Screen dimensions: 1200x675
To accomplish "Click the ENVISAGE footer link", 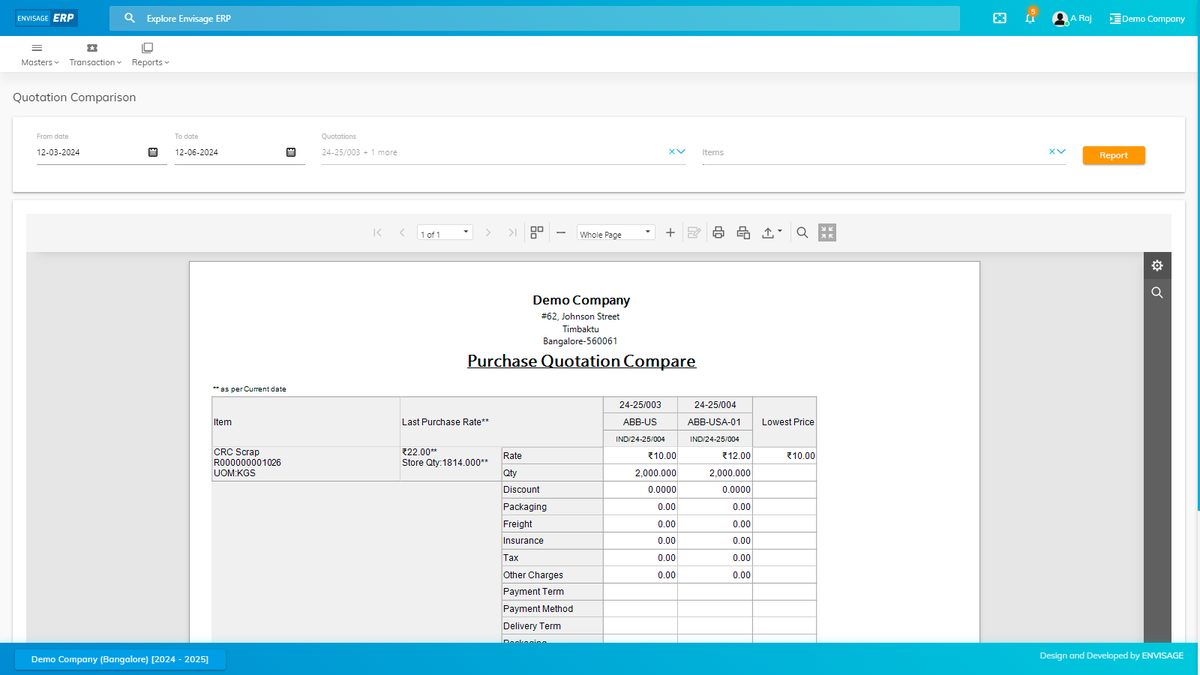I will [1163, 656].
